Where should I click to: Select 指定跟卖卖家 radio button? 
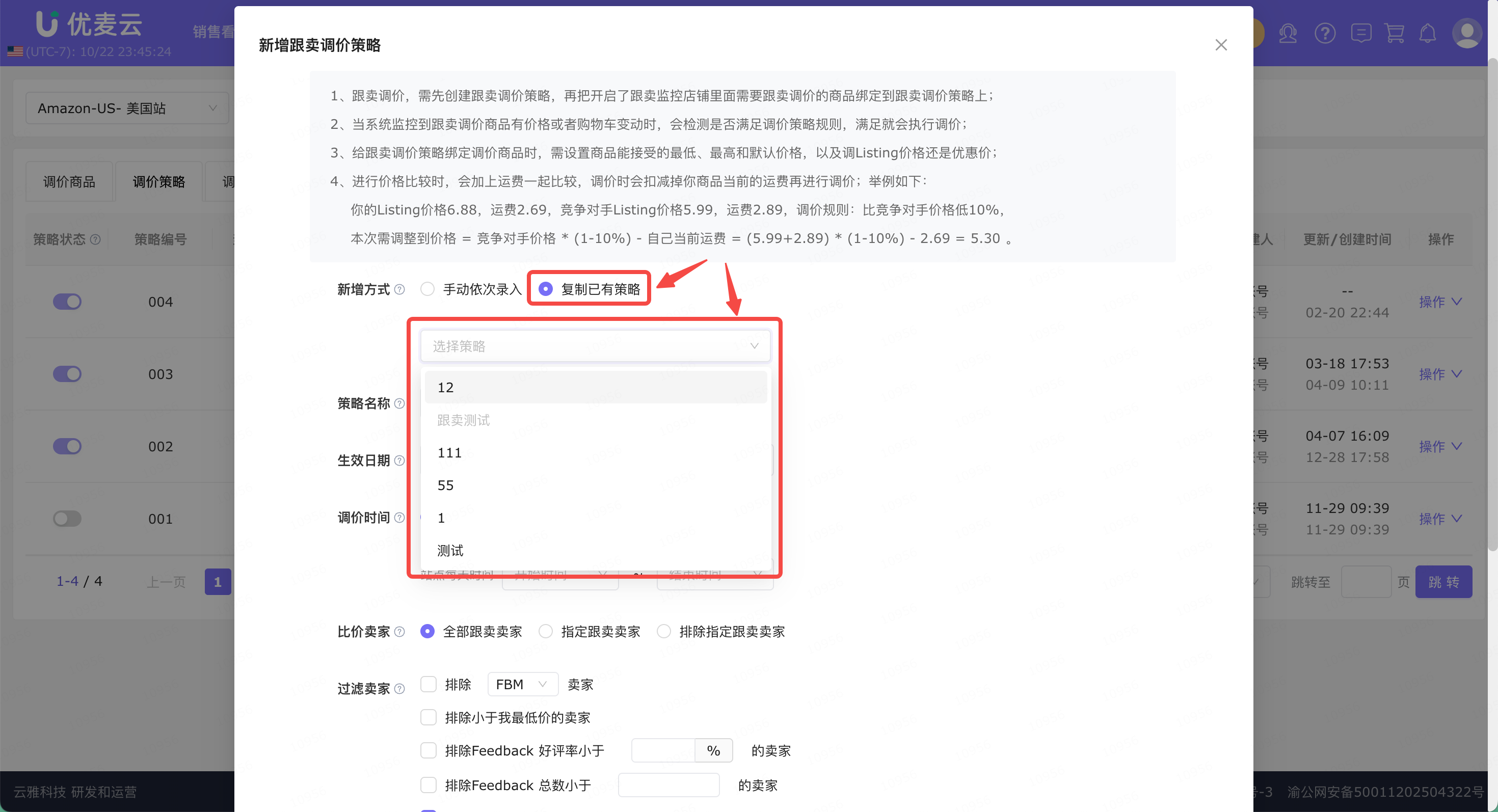[546, 631]
